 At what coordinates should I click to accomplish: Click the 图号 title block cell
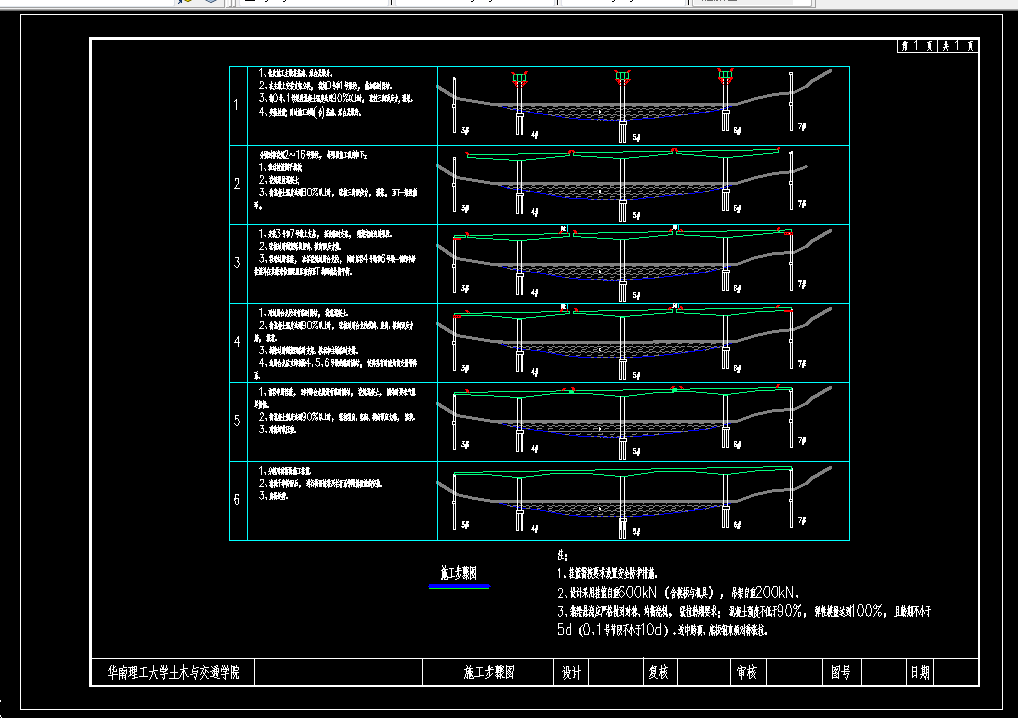tap(841, 673)
